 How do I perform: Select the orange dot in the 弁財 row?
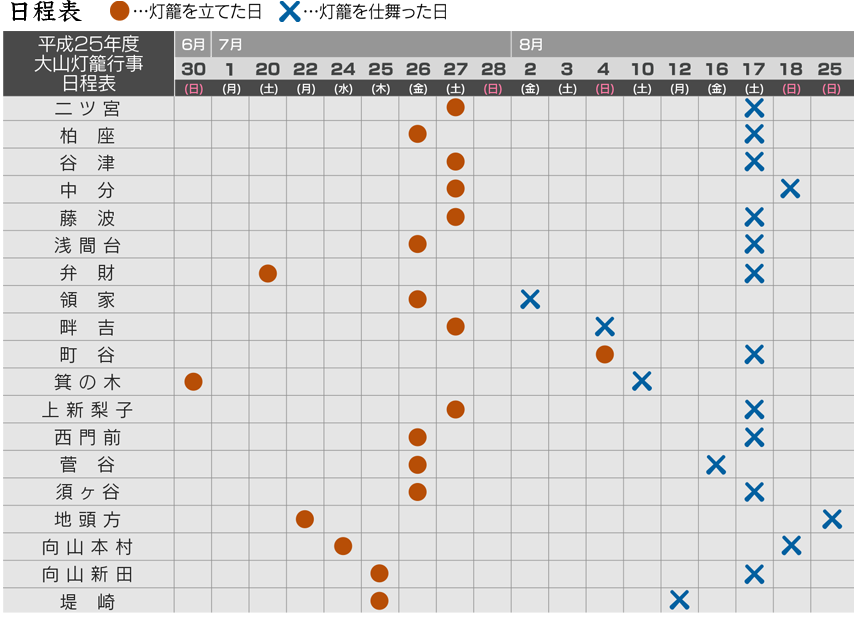pyautogui.click(x=268, y=273)
